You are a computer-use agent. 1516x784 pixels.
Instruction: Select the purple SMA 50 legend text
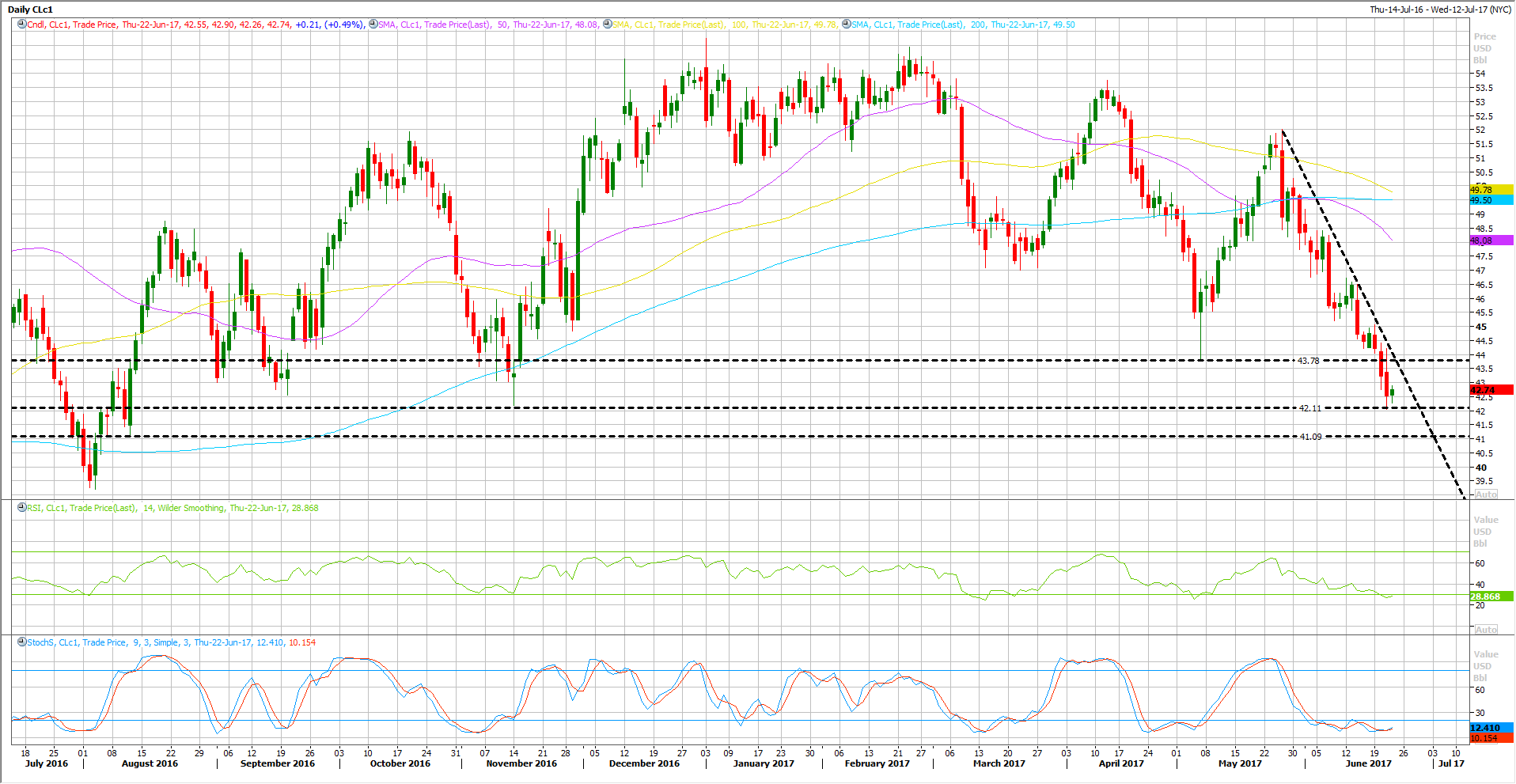(488, 25)
